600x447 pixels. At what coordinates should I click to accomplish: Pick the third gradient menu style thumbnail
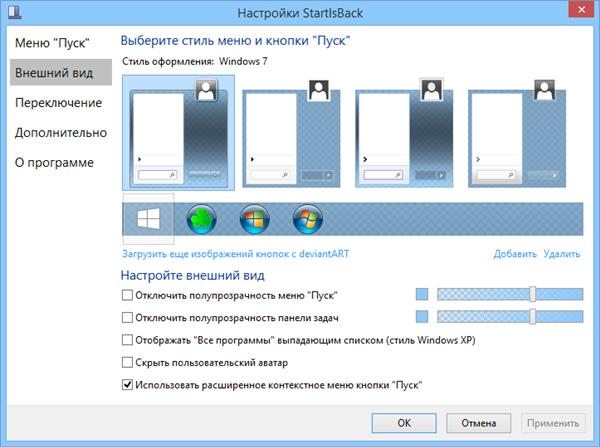[x=404, y=133]
